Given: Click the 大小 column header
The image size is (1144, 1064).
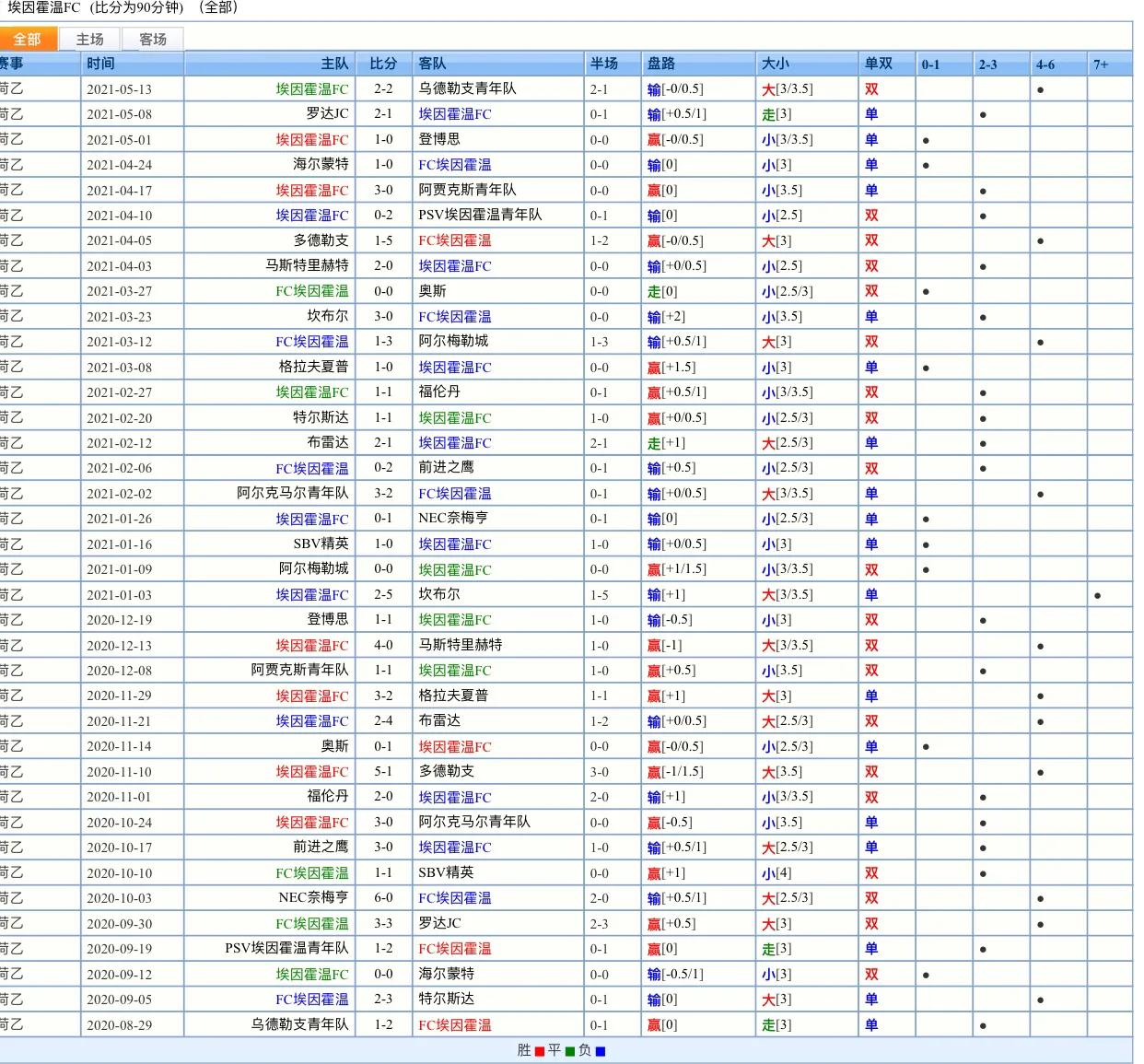Looking at the screenshot, I should pos(775,64).
